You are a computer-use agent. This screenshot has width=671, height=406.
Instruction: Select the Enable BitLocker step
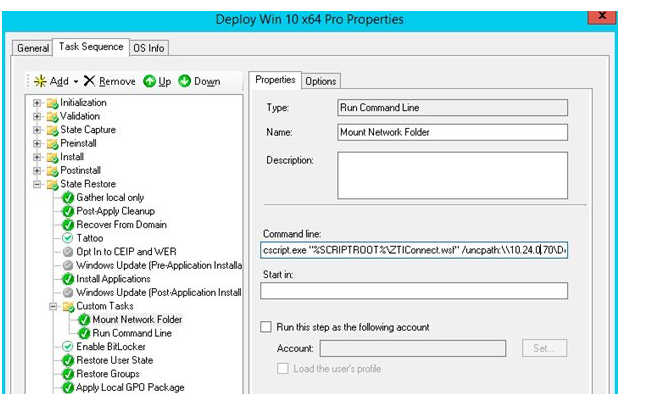111,347
